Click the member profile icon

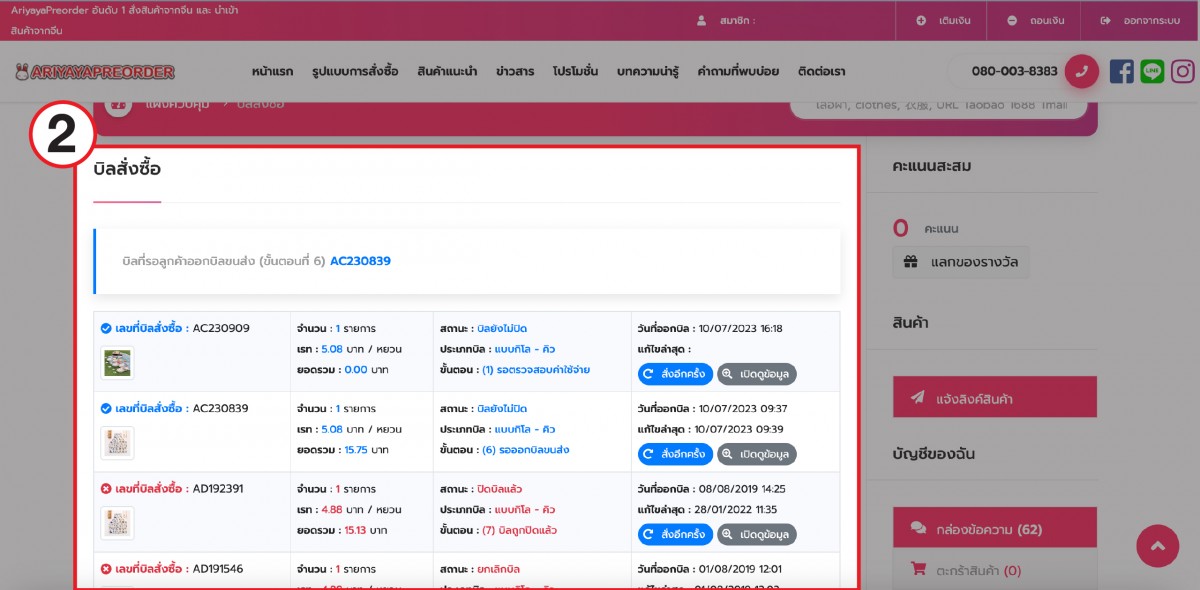tap(701, 20)
